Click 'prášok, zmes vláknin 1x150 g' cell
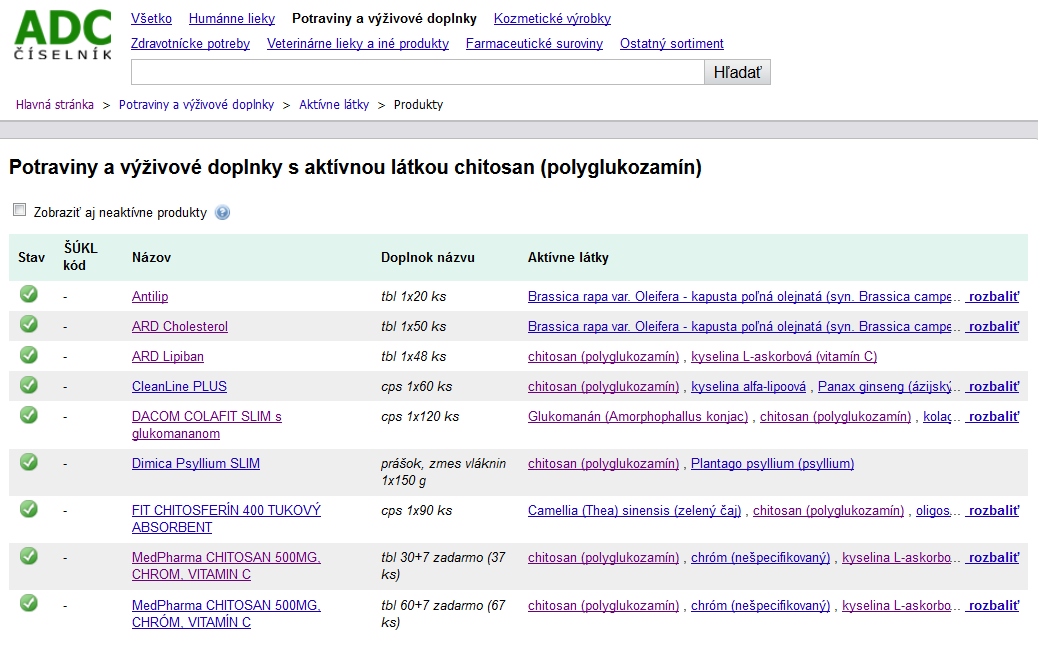The image size is (1038, 646). click(444, 472)
